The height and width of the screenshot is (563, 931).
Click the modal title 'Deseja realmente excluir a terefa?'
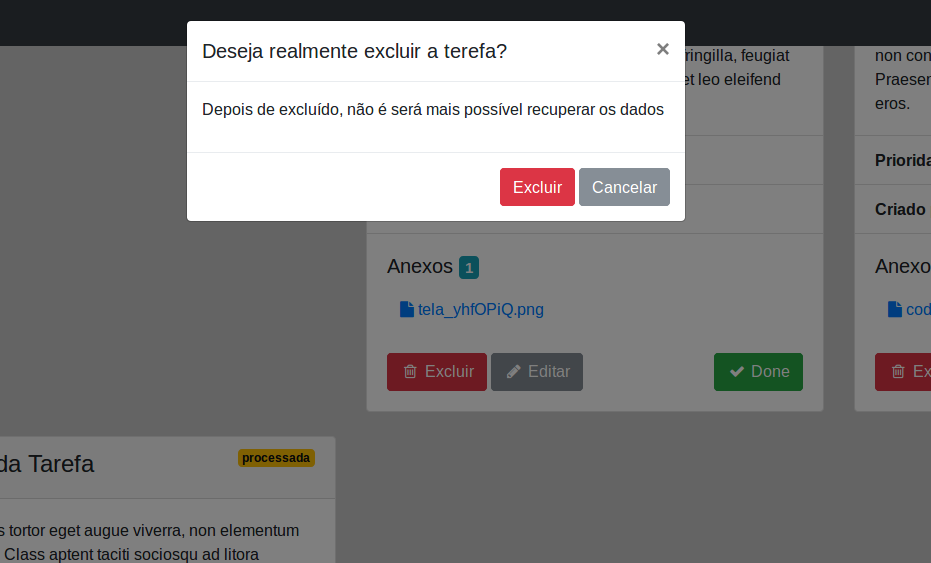click(354, 51)
